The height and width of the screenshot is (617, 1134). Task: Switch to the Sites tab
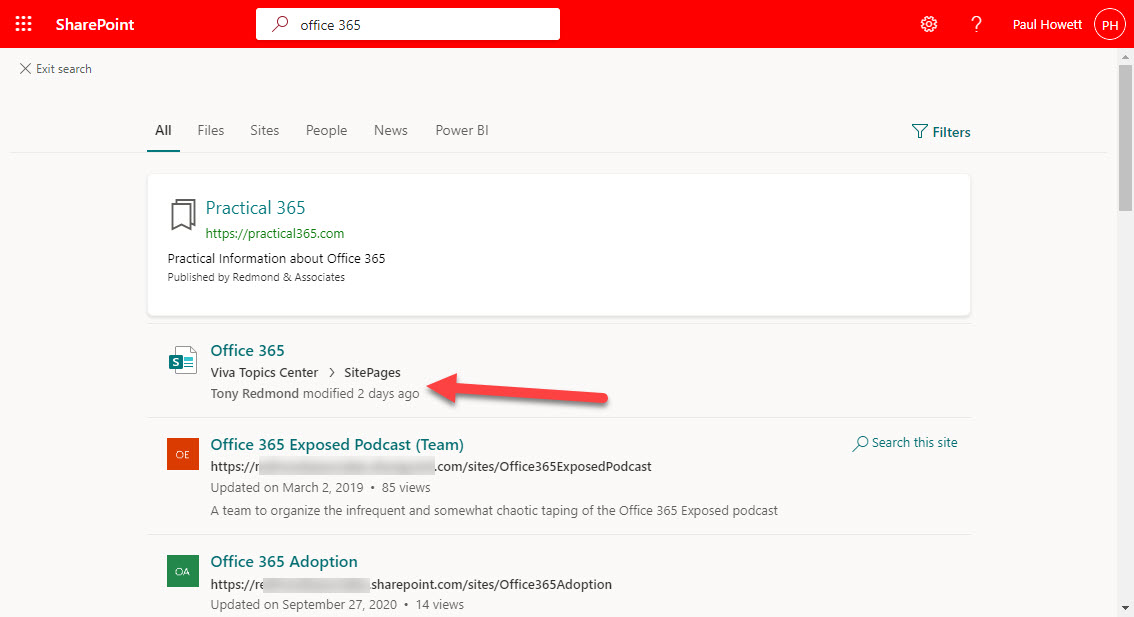coord(264,130)
